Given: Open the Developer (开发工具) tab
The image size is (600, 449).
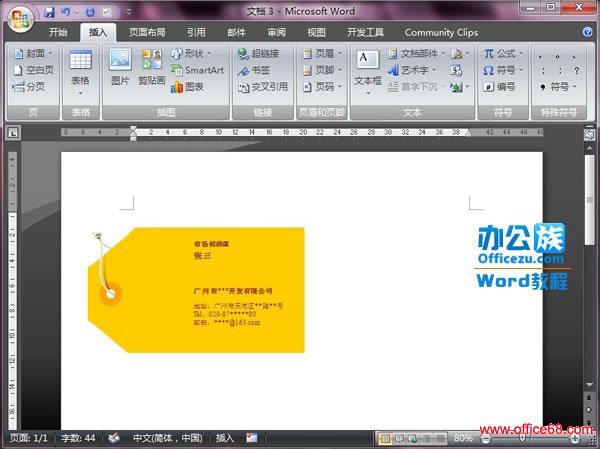Looking at the screenshot, I should (x=365, y=33).
